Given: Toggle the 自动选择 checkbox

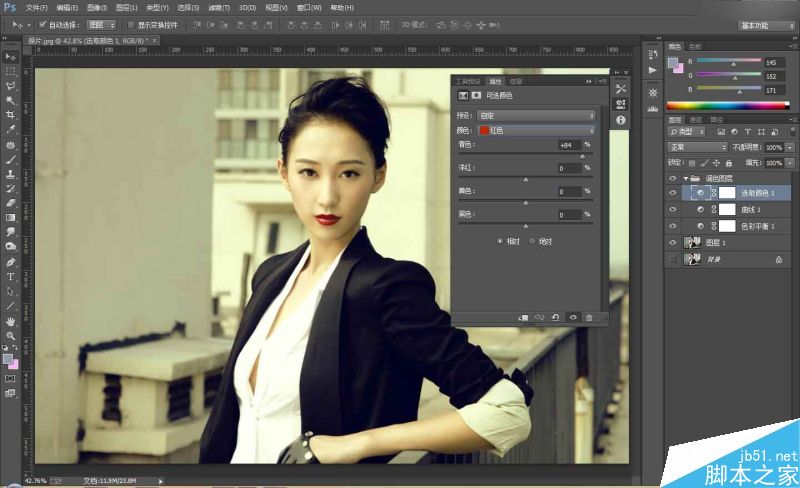Looking at the screenshot, I should [x=43, y=24].
